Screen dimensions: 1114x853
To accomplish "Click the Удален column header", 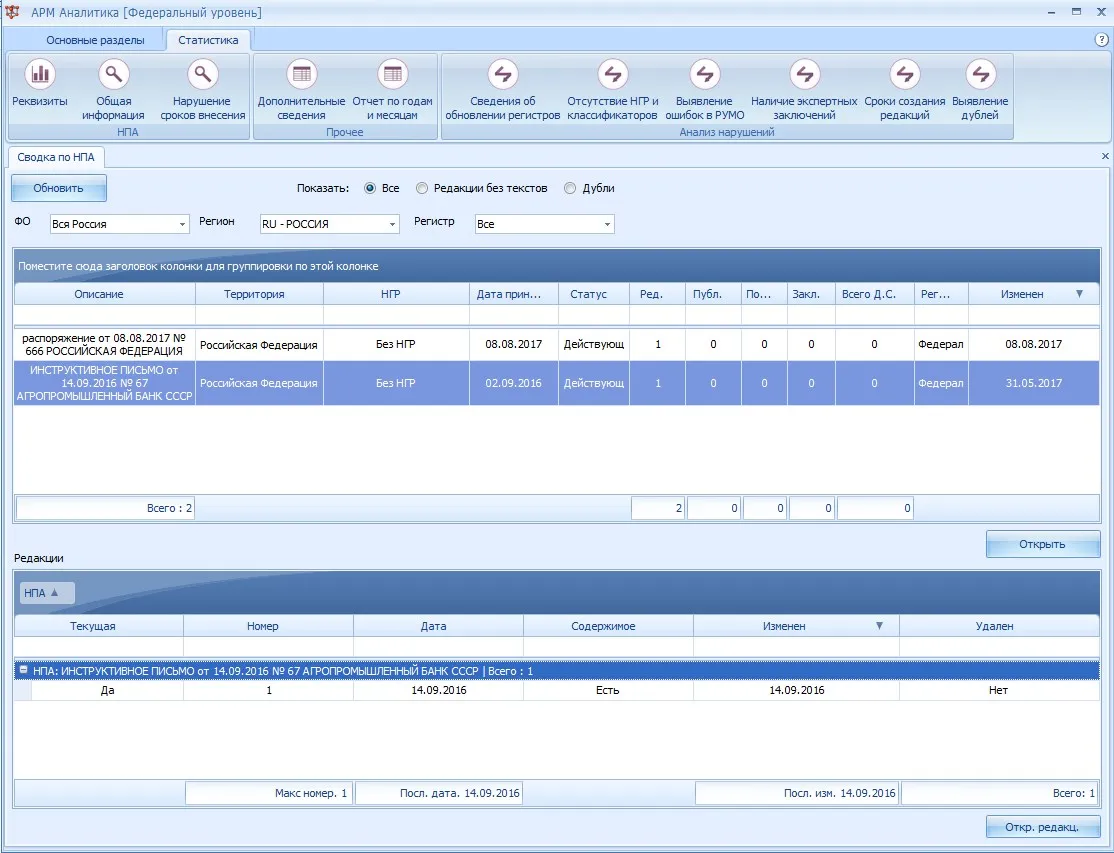I will click(1000, 626).
